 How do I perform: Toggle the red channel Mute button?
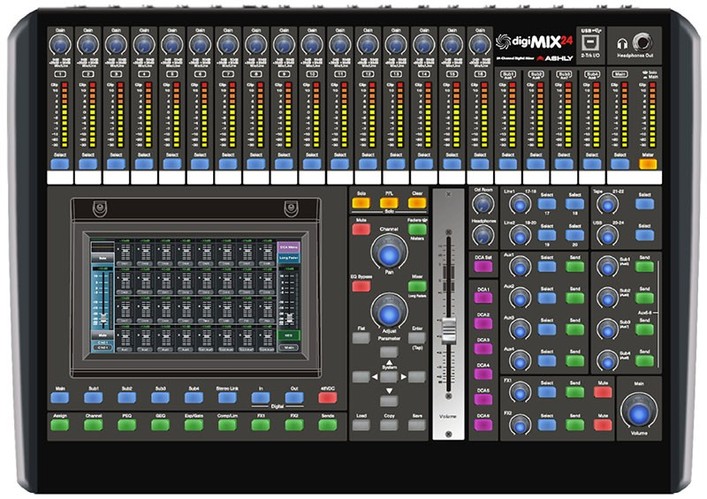(361, 229)
